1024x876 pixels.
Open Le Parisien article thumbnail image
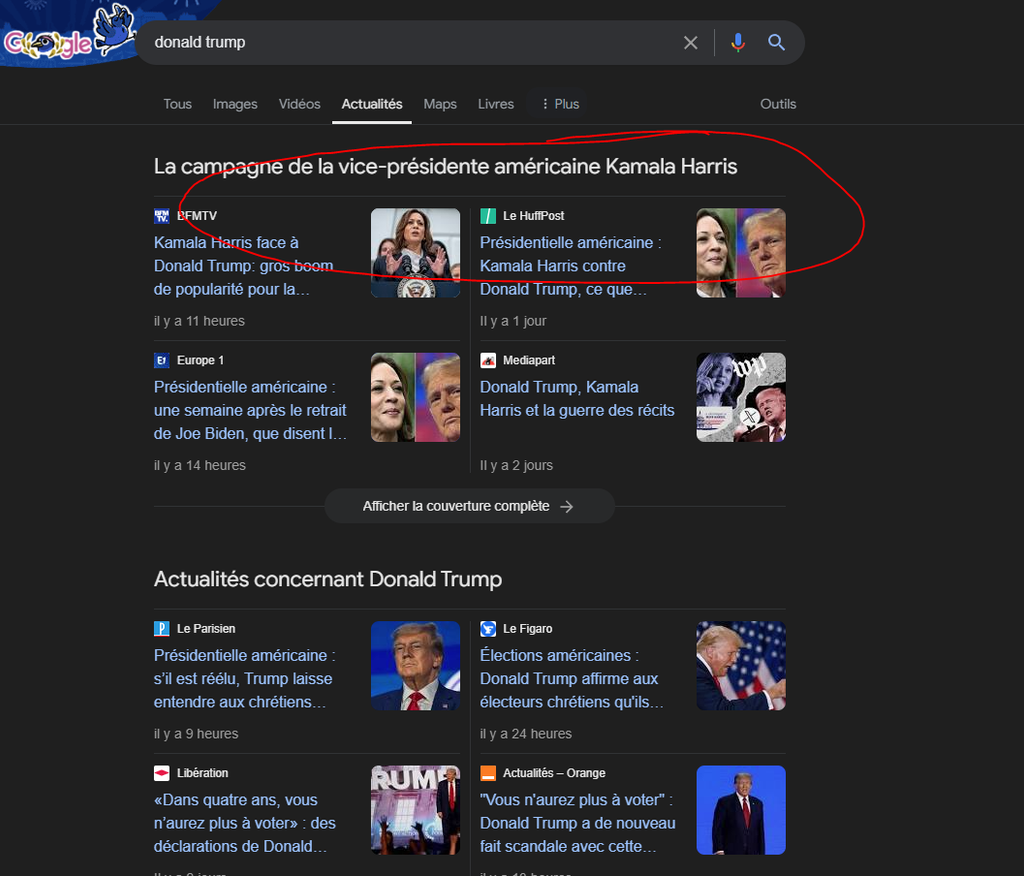click(415, 666)
